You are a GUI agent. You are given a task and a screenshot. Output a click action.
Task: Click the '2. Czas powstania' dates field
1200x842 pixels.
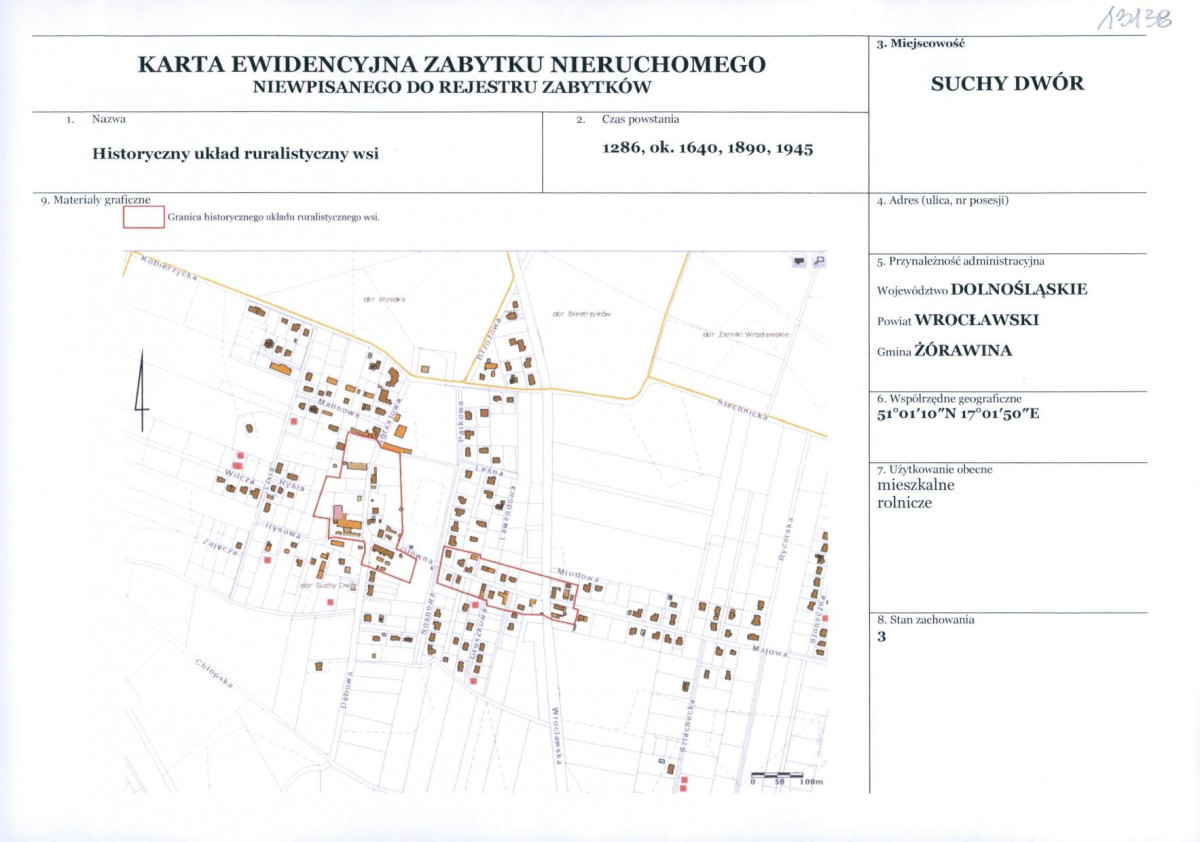(x=706, y=150)
